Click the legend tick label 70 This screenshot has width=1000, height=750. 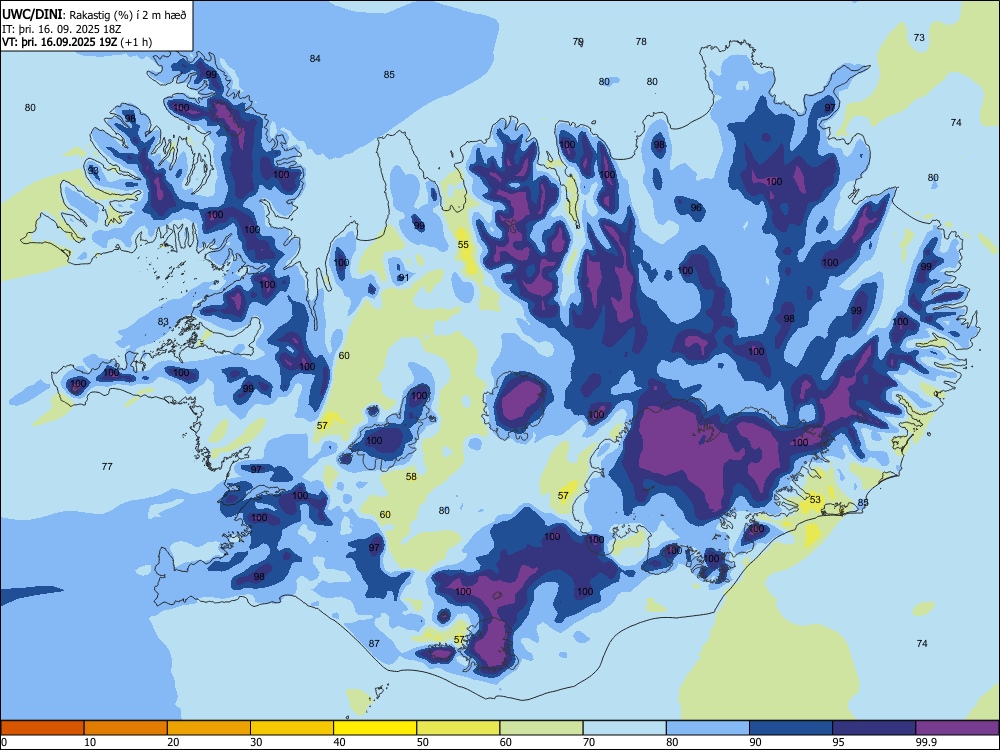pyautogui.click(x=589, y=742)
